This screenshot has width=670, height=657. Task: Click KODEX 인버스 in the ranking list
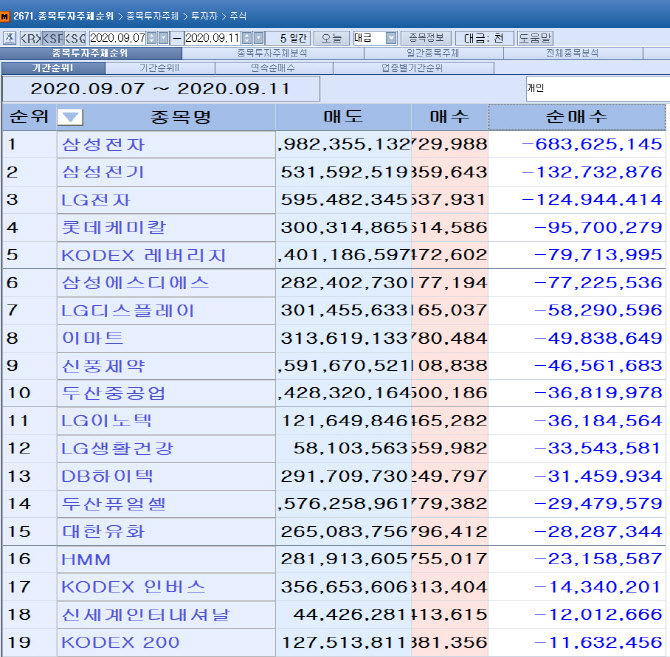point(133,587)
